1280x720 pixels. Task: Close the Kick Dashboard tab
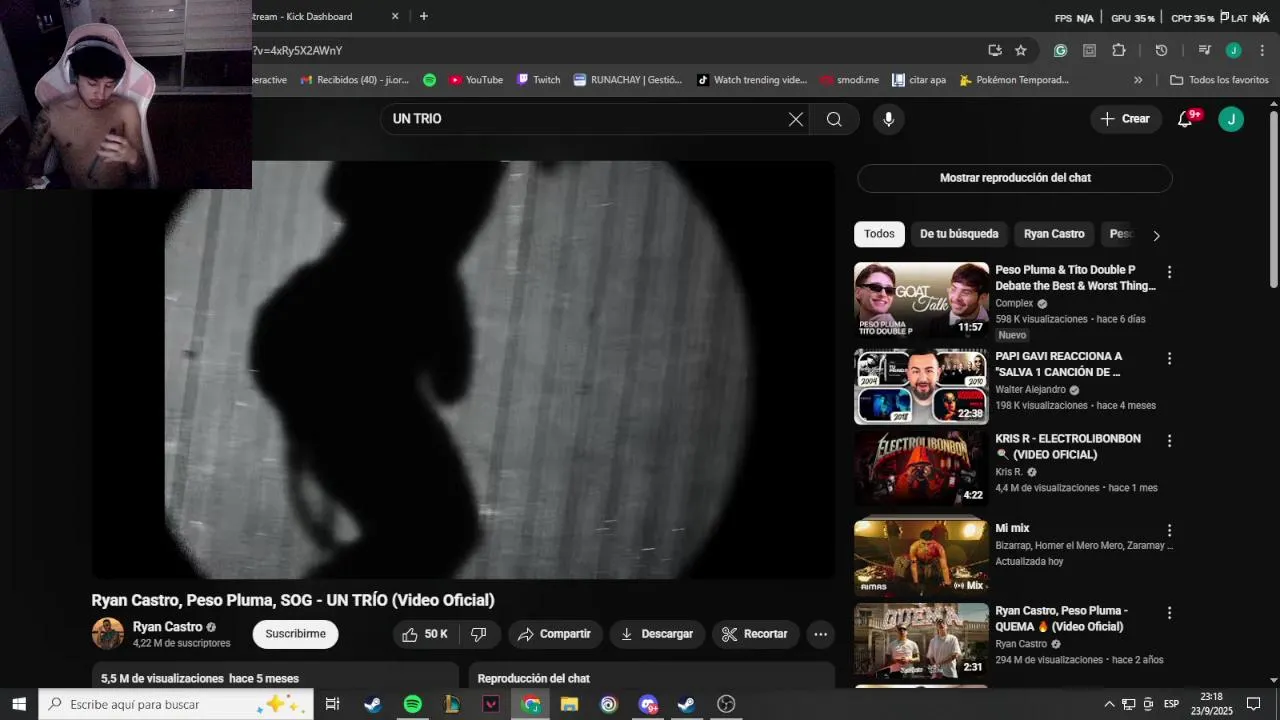click(x=395, y=16)
